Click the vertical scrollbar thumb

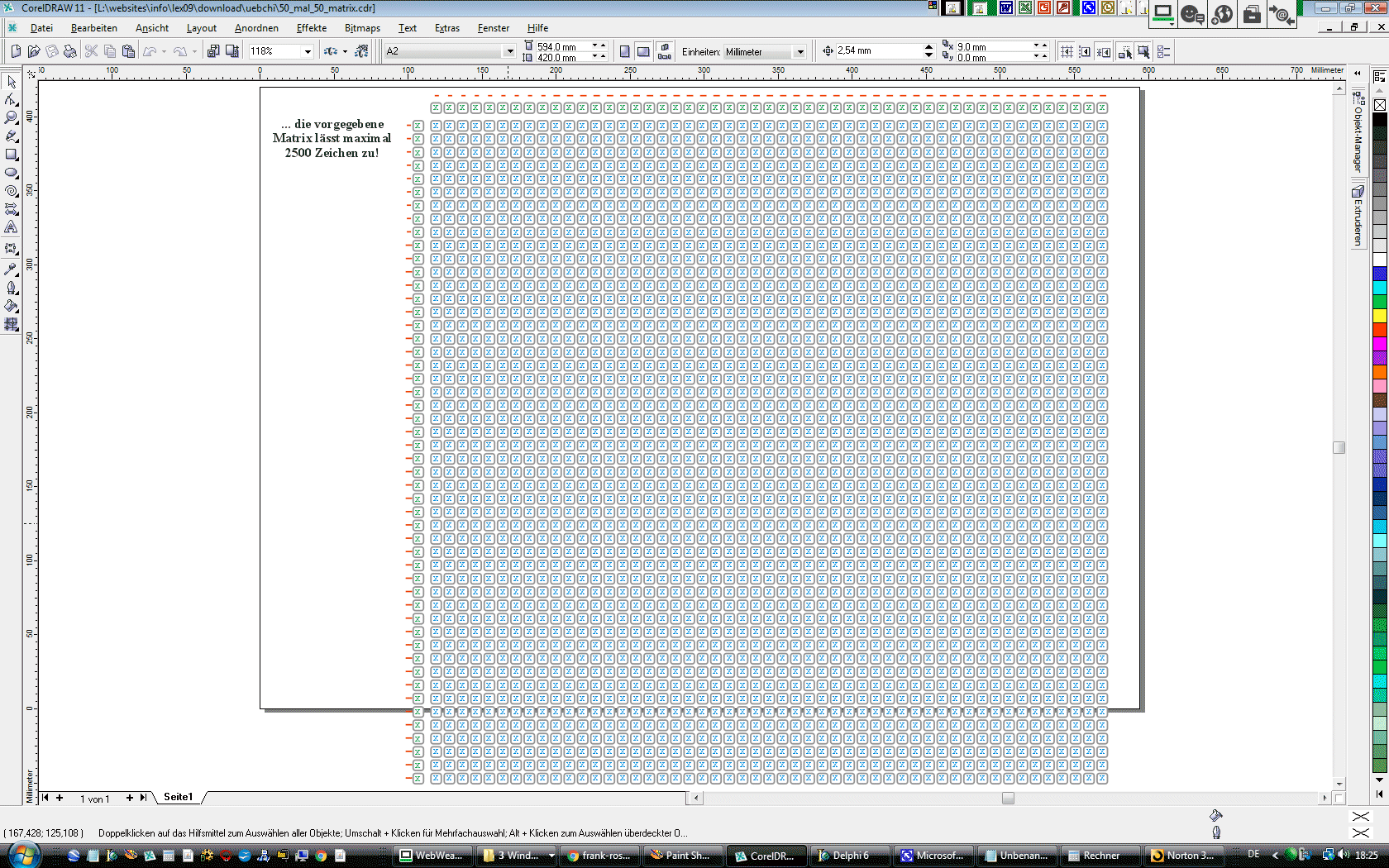(1339, 447)
